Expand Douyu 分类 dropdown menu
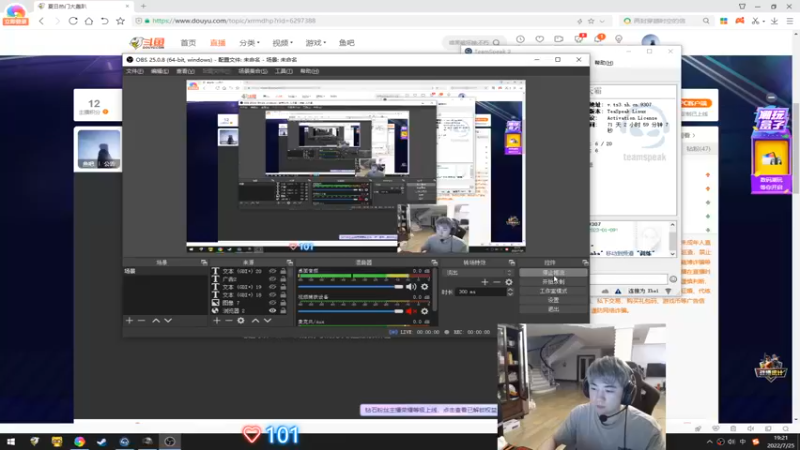 pyautogui.click(x=249, y=43)
